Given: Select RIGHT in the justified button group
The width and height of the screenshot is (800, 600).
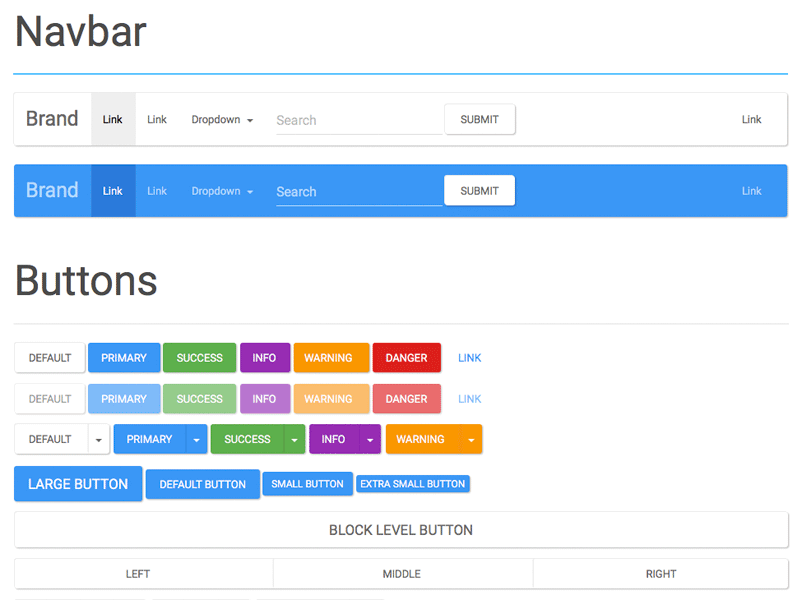Looking at the screenshot, I should tap(661, 573).
